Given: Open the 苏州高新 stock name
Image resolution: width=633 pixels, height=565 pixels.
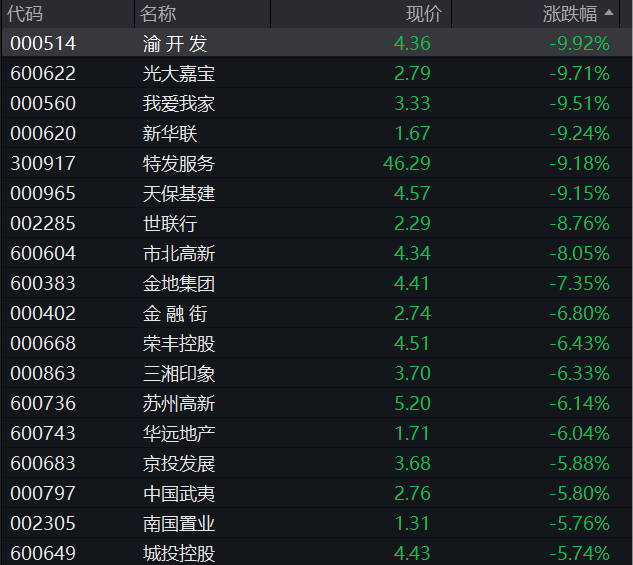Looking at the screenshot, I should [x=179, y=404].
